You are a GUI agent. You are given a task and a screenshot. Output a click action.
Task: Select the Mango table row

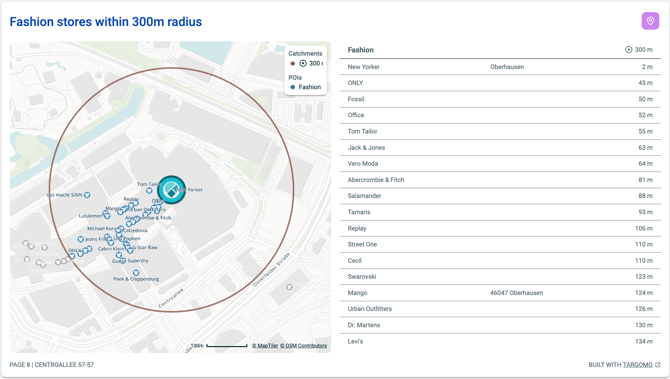pyautogui.click(x=500, y=293)
